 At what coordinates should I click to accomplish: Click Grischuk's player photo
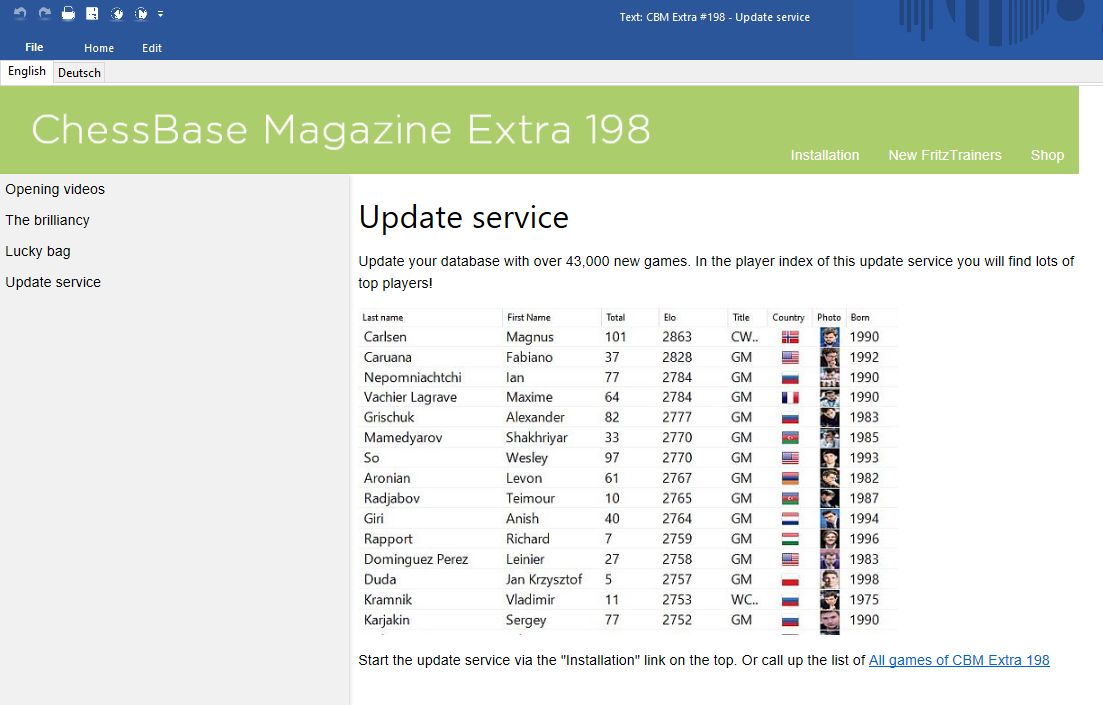coord(829,417)
